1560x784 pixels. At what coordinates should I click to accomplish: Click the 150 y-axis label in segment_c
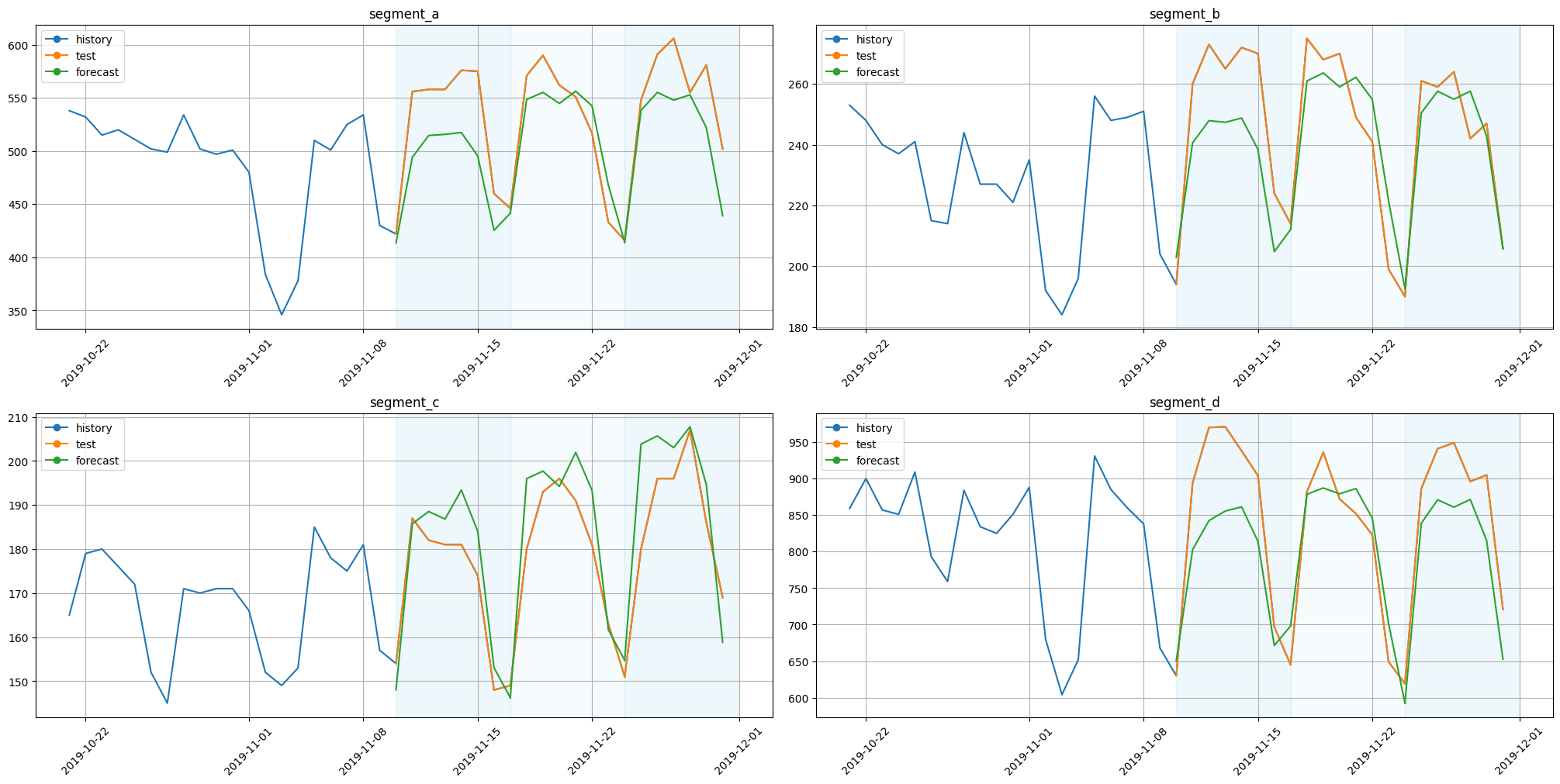pos(19,682)
